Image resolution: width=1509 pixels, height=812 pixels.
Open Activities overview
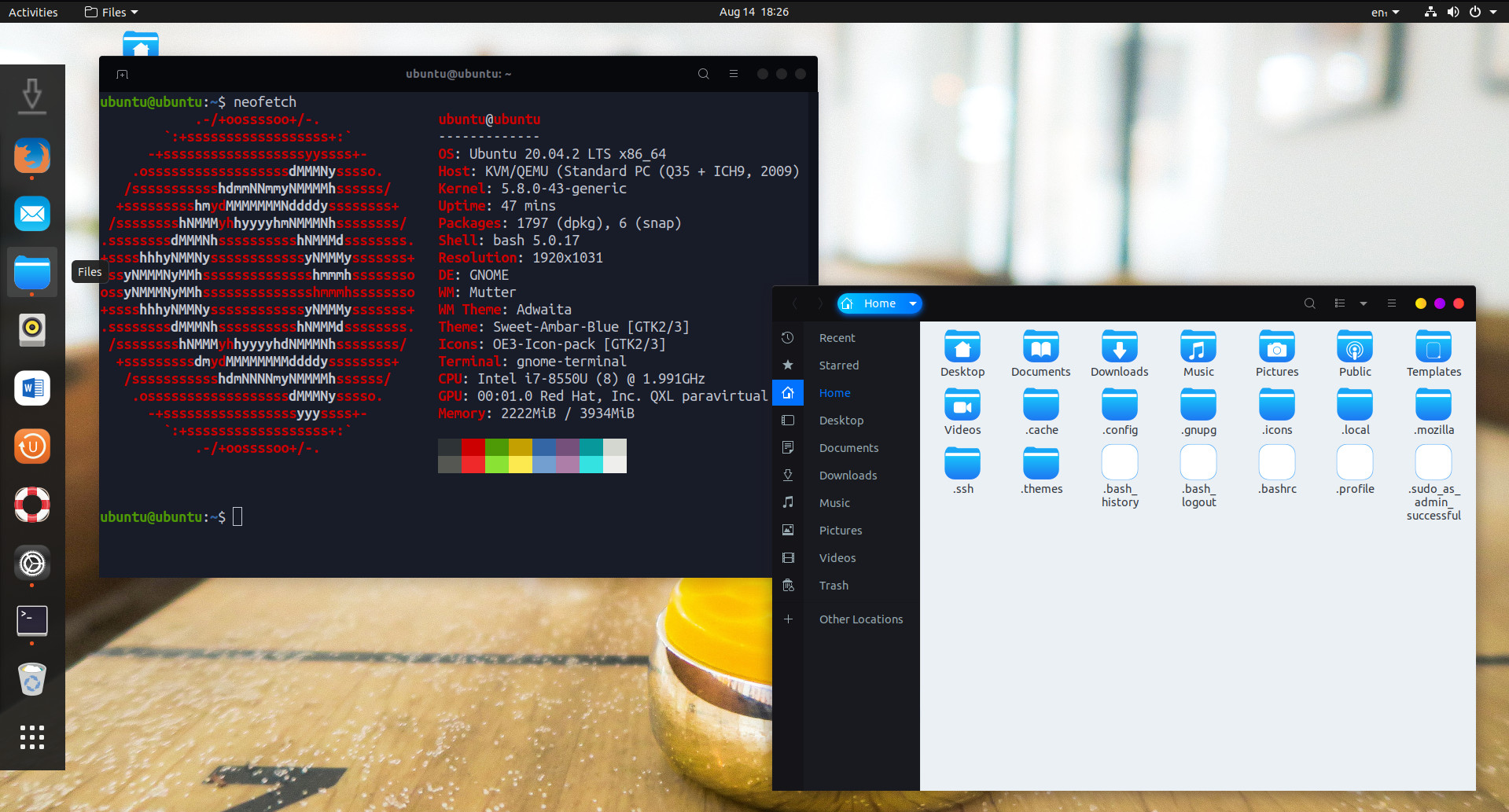point(33,12)
